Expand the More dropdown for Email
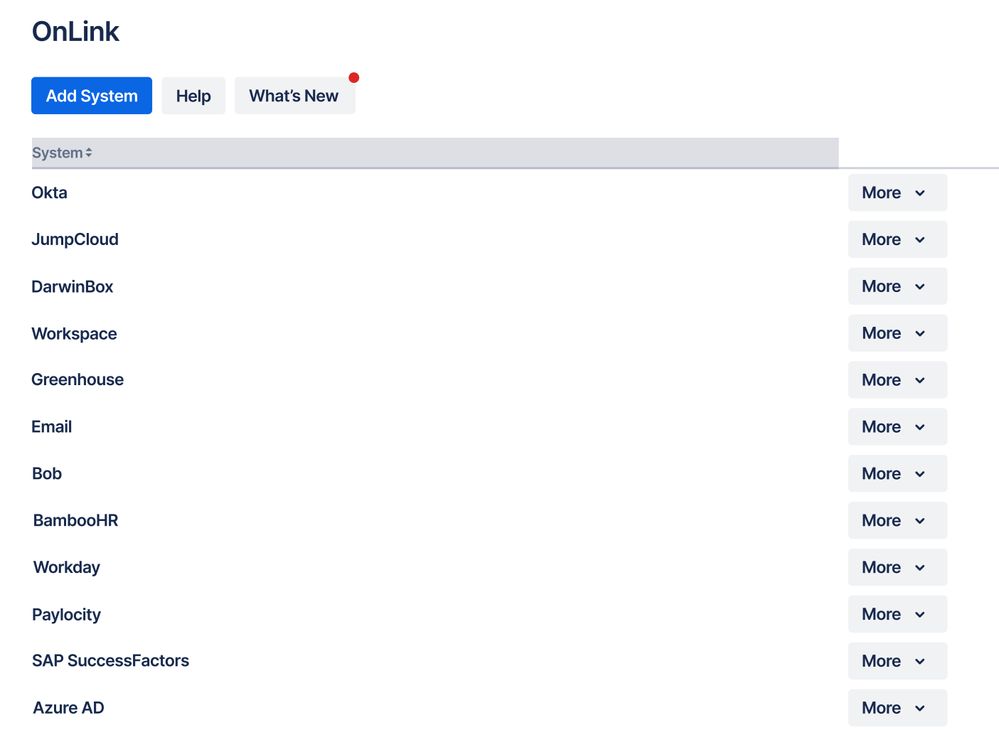 [x=897, y=427]
